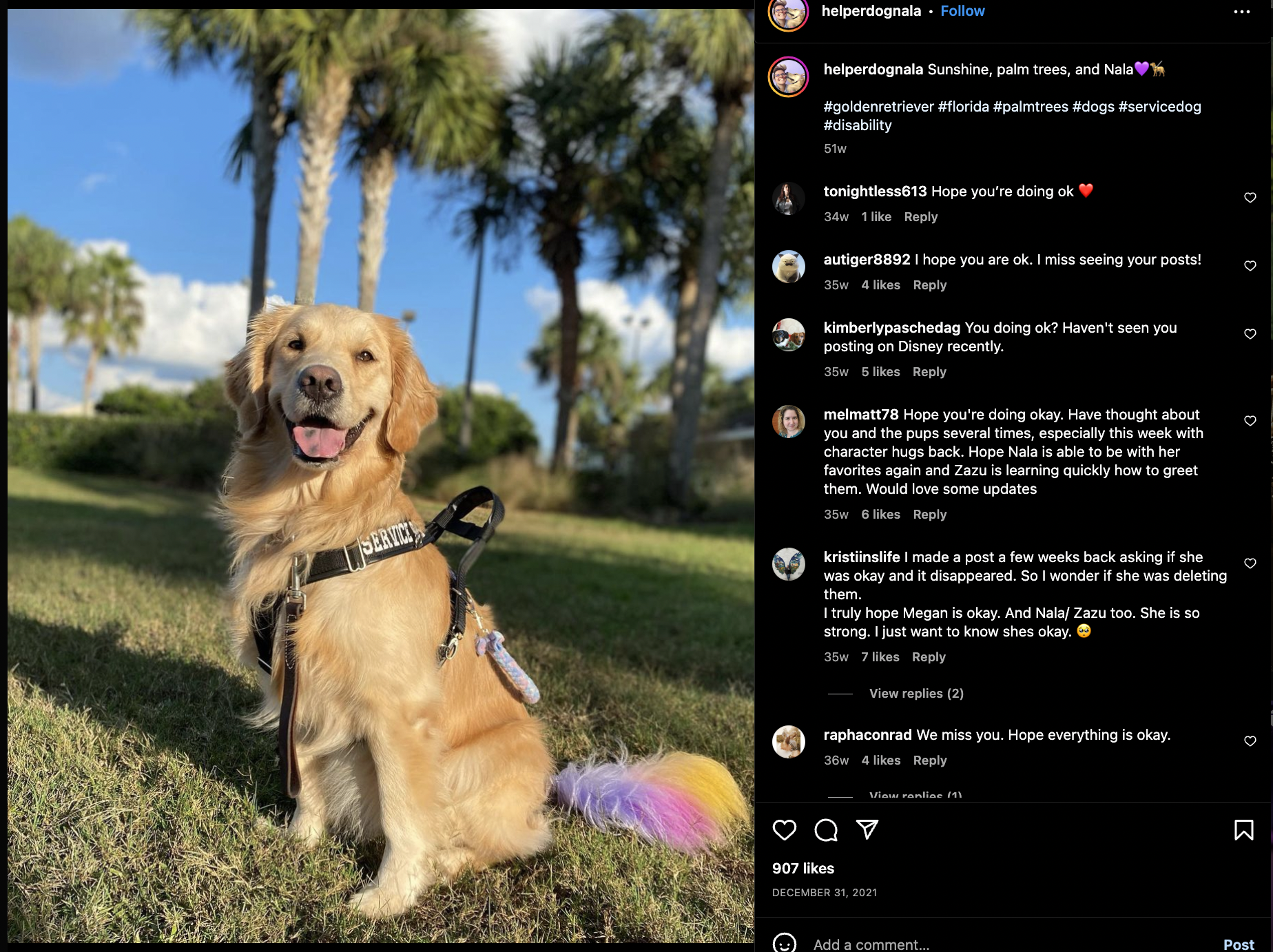
Task: Open more options three-dot menu
Action: [1242, 12]
